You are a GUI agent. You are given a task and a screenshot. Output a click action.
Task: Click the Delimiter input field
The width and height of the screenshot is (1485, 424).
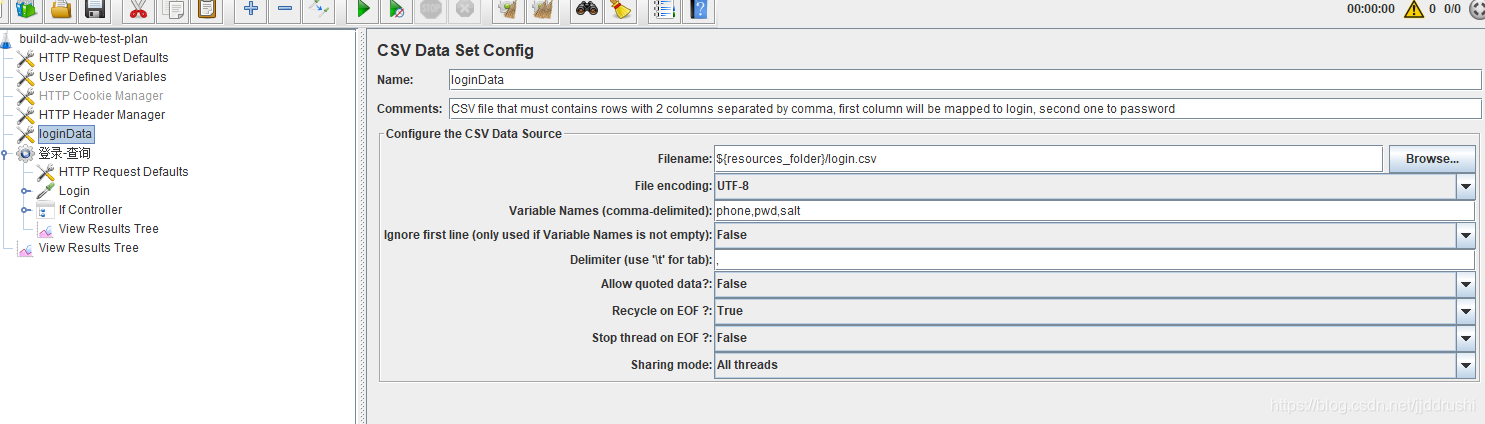pos(1094,260)
